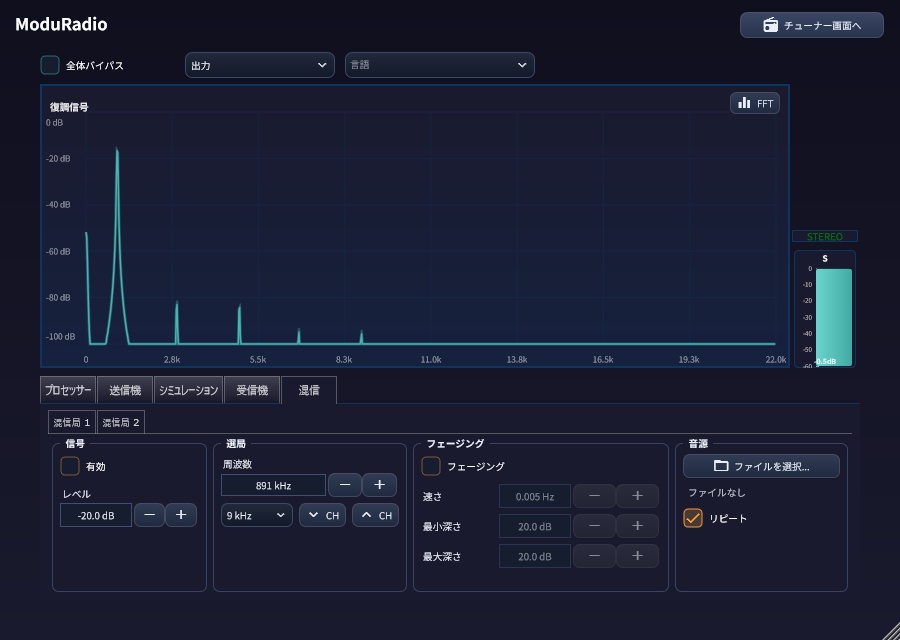
Task: Click the ファイルなし status text
Action: (x=716, y=492)
